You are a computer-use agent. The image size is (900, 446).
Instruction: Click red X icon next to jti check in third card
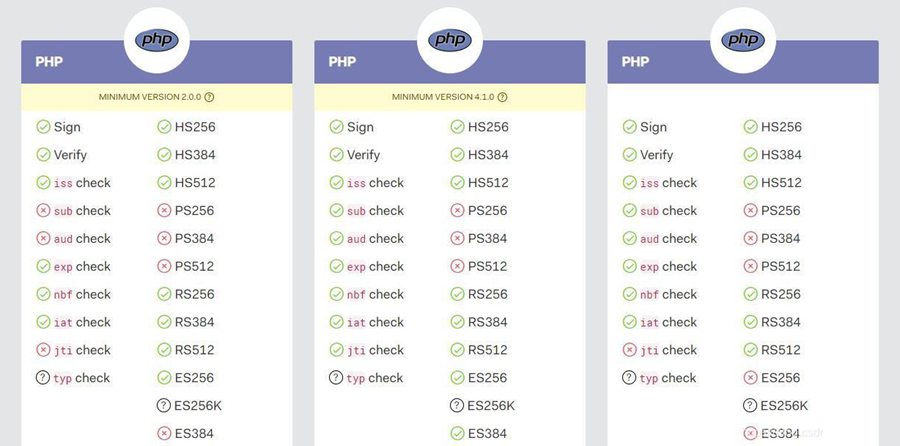(629, 350)
